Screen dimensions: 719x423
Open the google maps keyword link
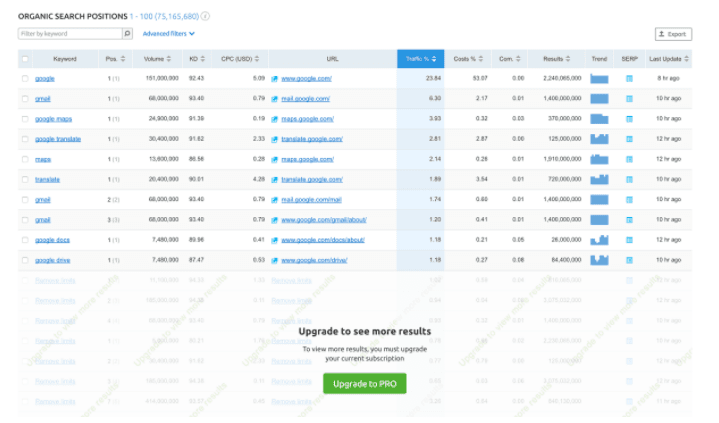click(x=54, y=119)
